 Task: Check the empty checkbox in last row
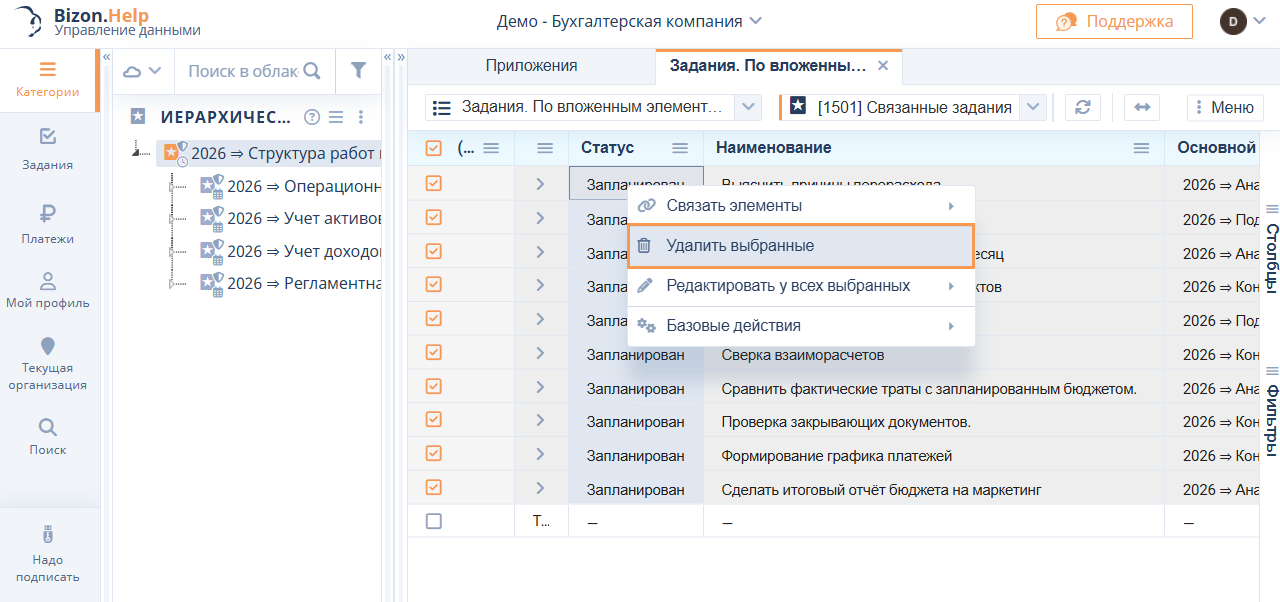tap(433, 521)
